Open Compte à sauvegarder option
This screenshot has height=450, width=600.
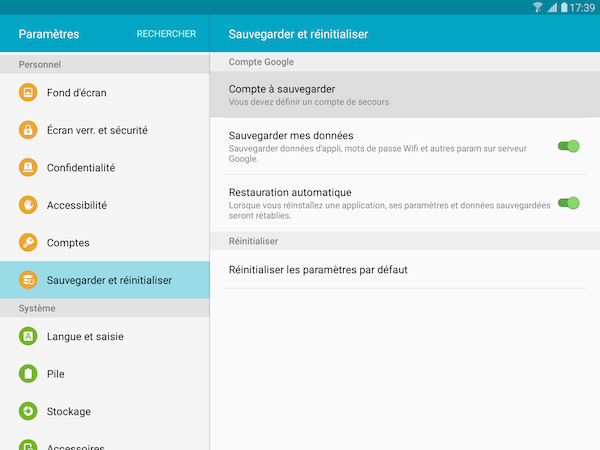pyautogui.click(x=405, y=95)
